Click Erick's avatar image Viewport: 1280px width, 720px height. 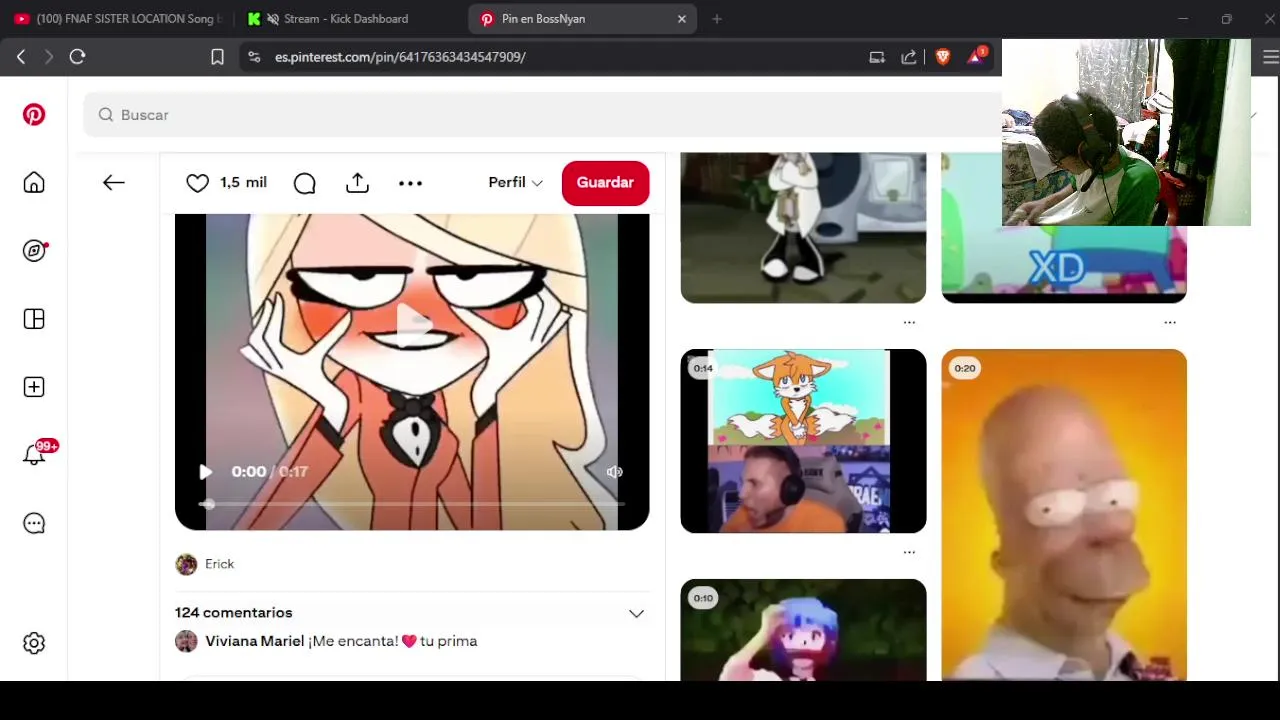(x=186, y=564)
